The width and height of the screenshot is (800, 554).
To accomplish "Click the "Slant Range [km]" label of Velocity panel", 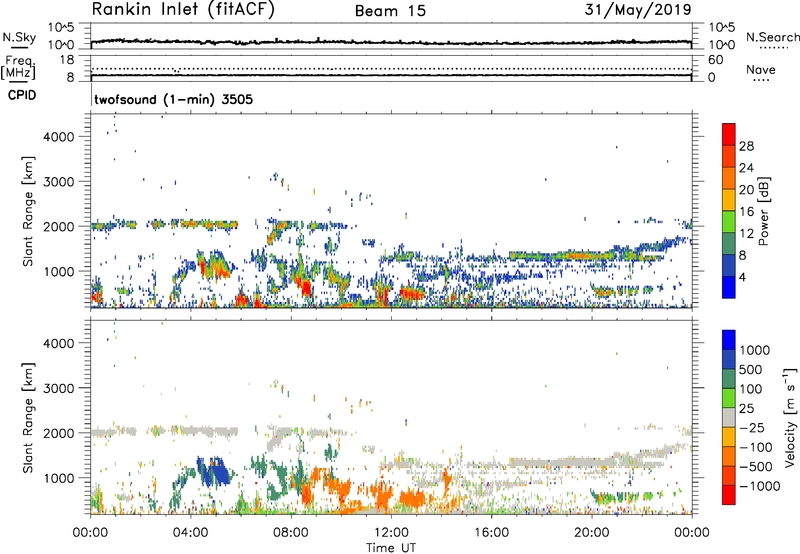I will point(28,417).
